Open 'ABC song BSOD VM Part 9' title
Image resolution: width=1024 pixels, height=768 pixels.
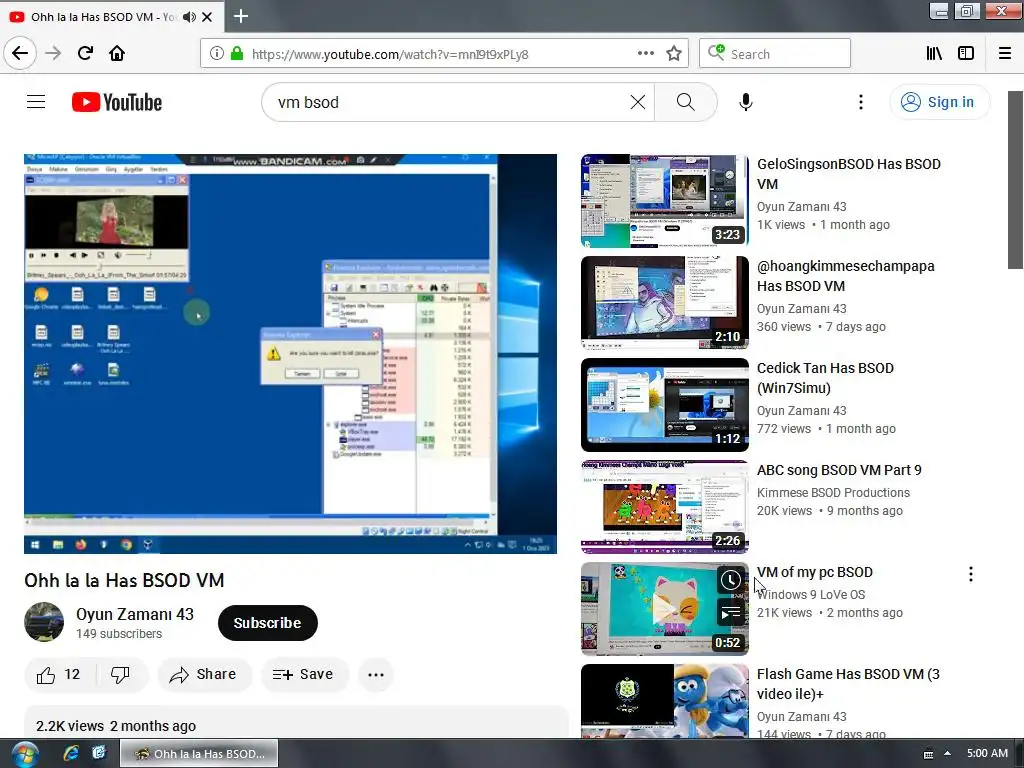tap(839, 470)
